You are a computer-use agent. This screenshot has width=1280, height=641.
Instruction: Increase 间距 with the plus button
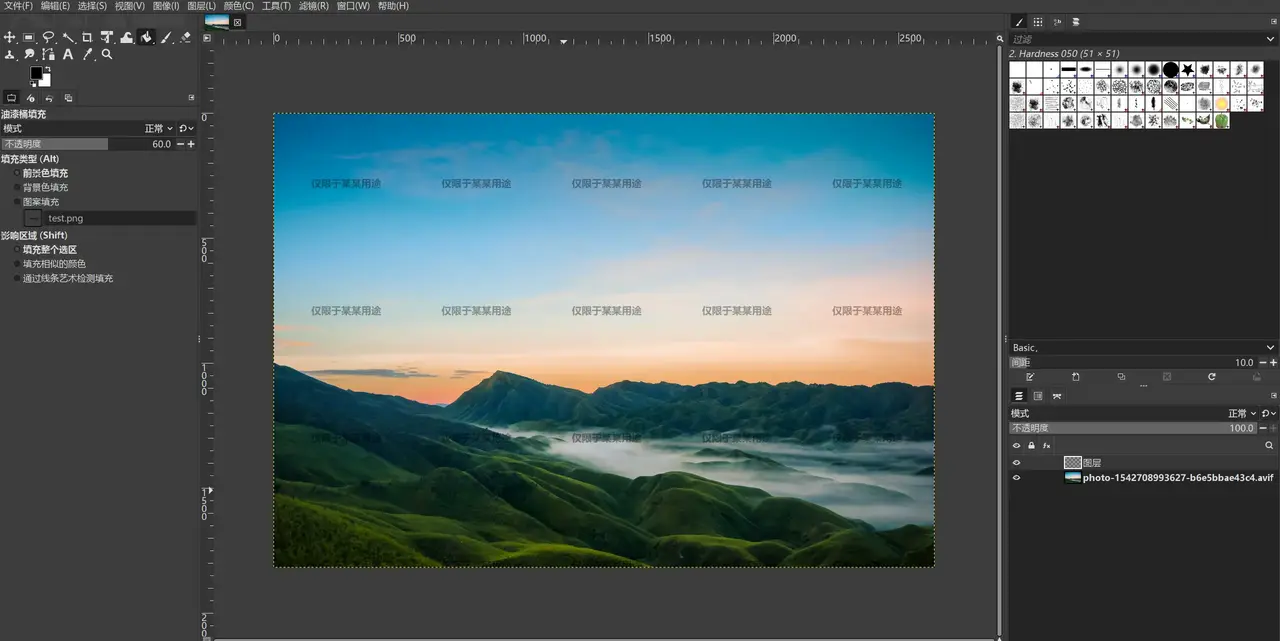point(1273,362)
